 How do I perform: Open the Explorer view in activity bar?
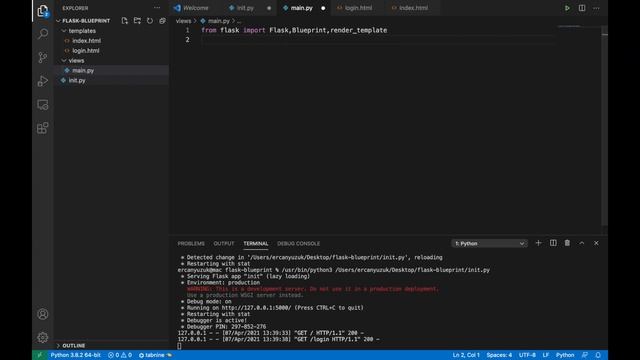tap(43, 11)
